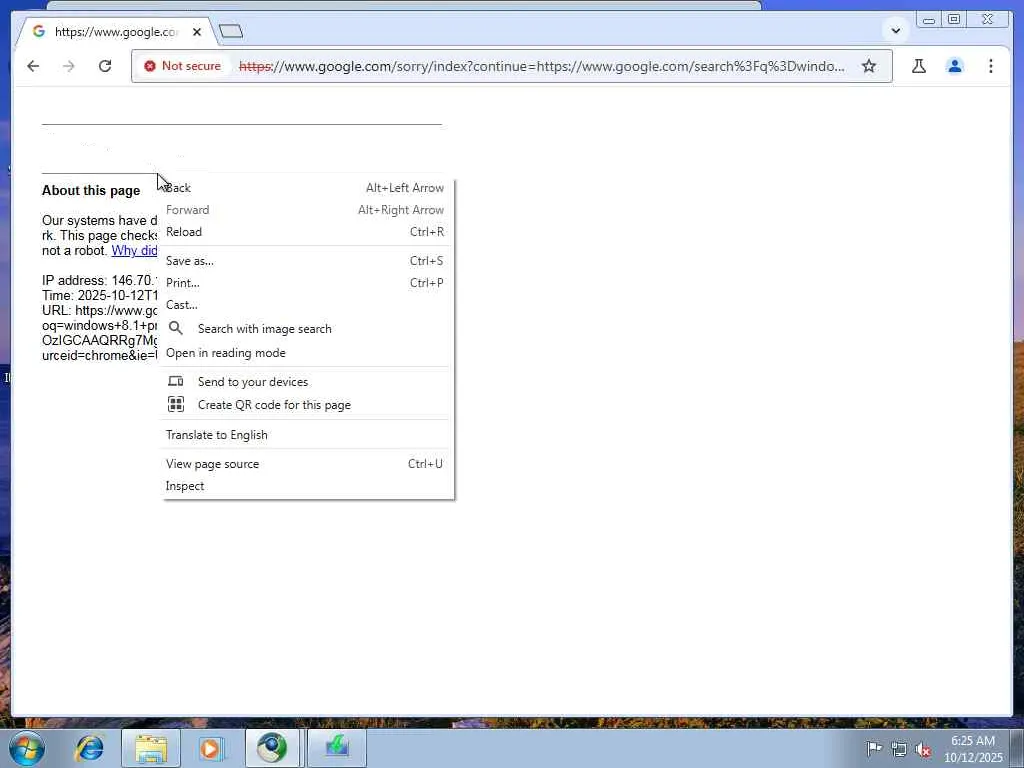This screenshot has width=1024, height=768.
Task: Go back with the browser back arrow
Action: tap(33, 66)
